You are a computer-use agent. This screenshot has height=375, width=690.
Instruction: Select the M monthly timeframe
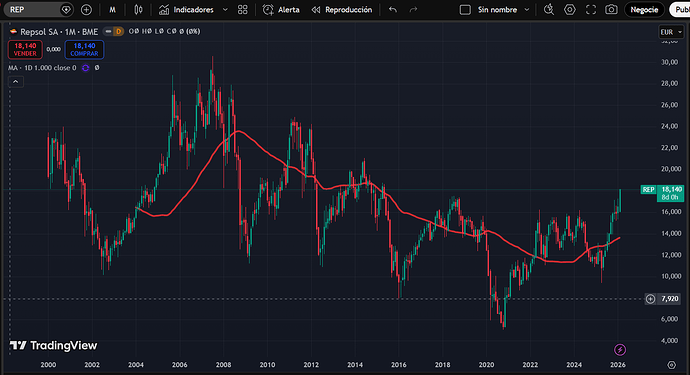[113, 10]
